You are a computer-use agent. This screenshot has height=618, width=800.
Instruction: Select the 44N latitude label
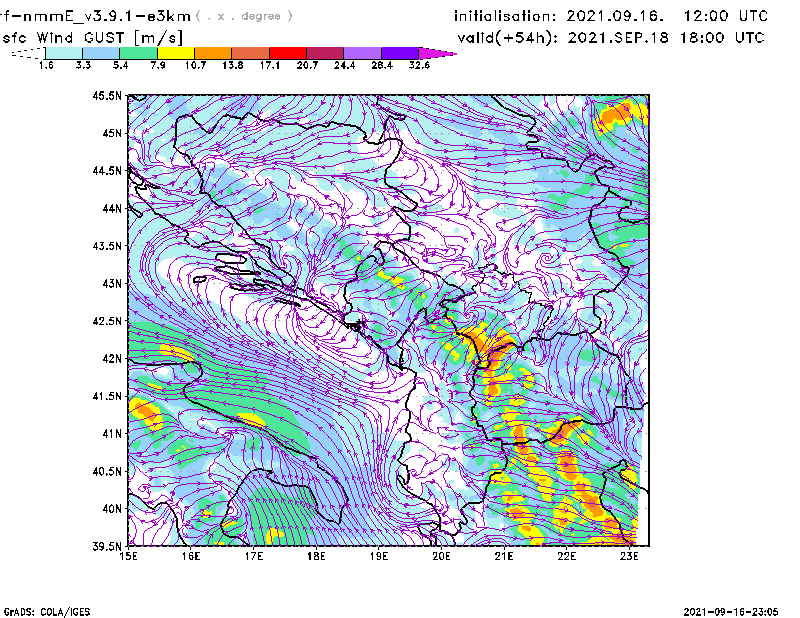(x=112, y=208)
